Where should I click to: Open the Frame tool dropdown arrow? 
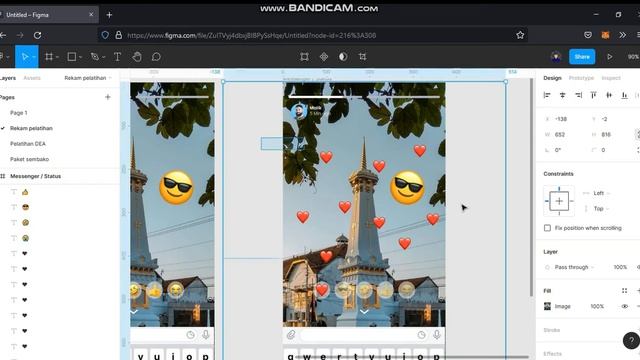[x=58, y=57]
